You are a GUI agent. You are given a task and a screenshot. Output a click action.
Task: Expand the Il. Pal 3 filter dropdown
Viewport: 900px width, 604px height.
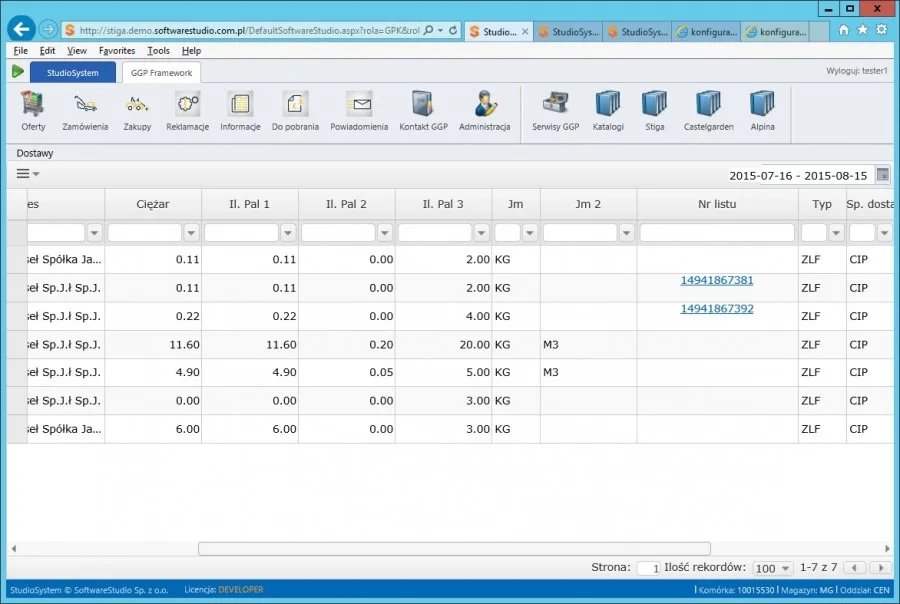pyautogui.click(x=482, y=233)
